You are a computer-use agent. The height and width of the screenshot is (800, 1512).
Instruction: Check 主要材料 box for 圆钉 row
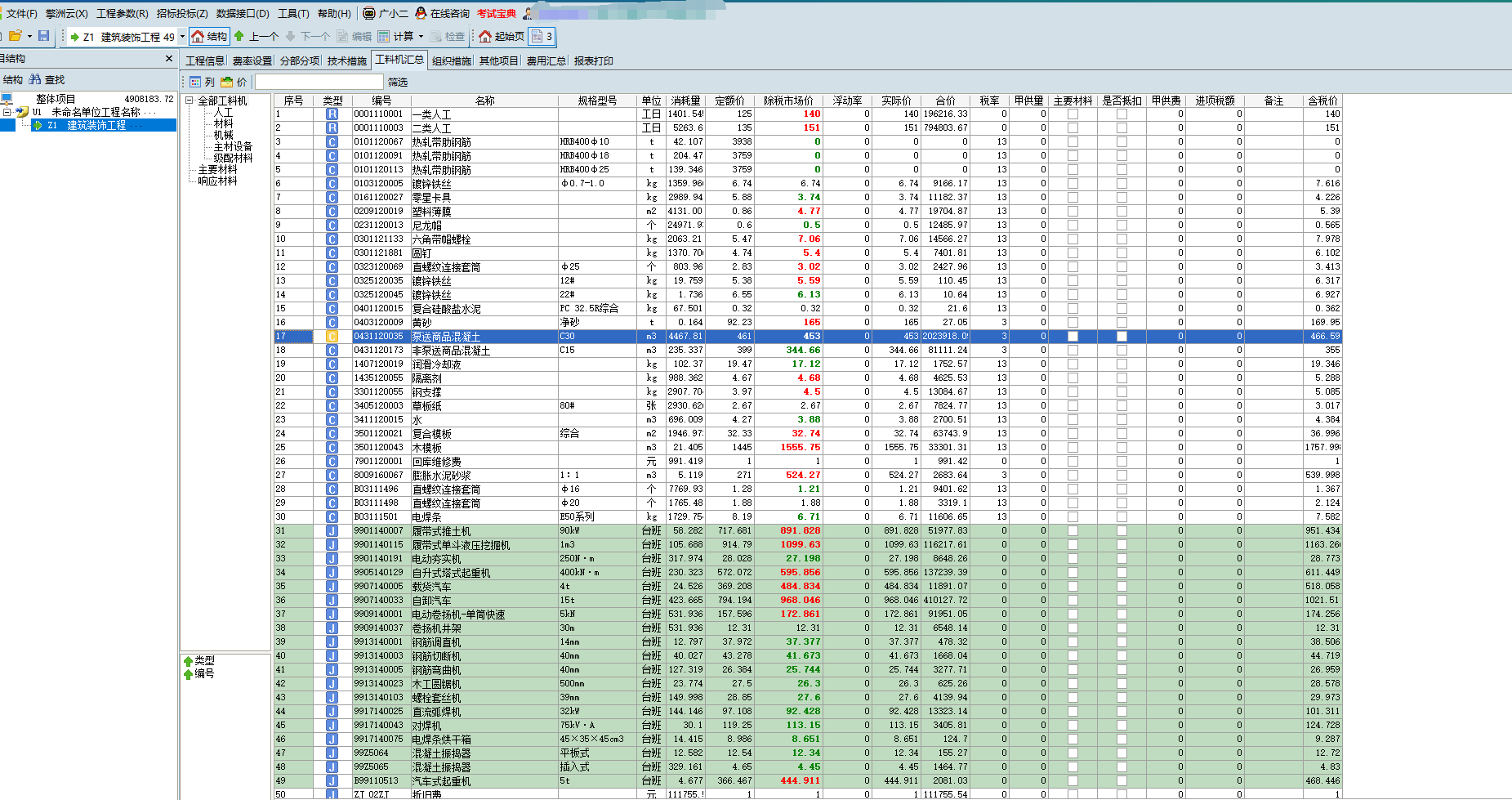click(x=1073, y=253)
